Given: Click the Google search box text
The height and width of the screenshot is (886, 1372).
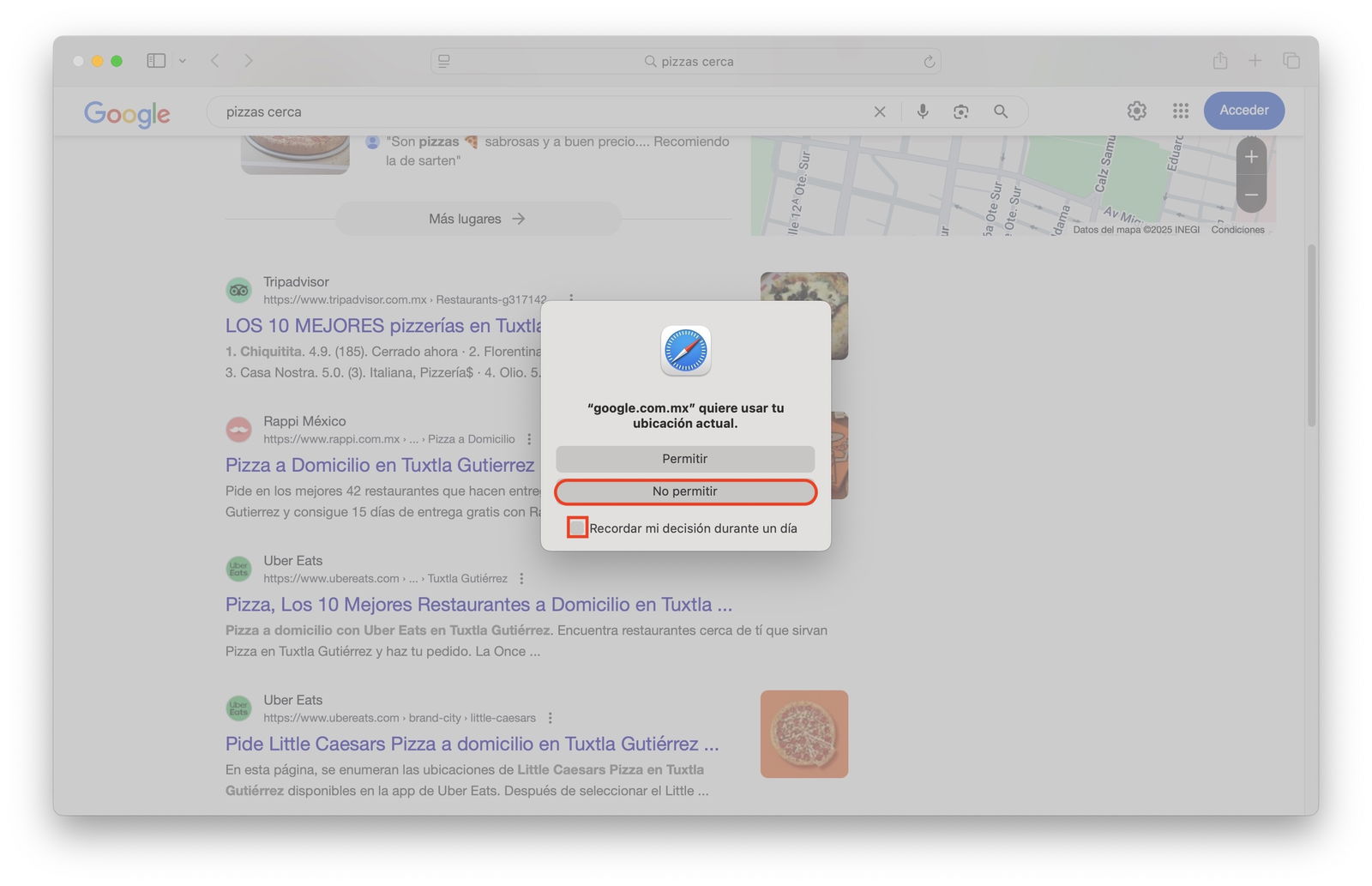Looking at the screenshot, I should (264, 112).
